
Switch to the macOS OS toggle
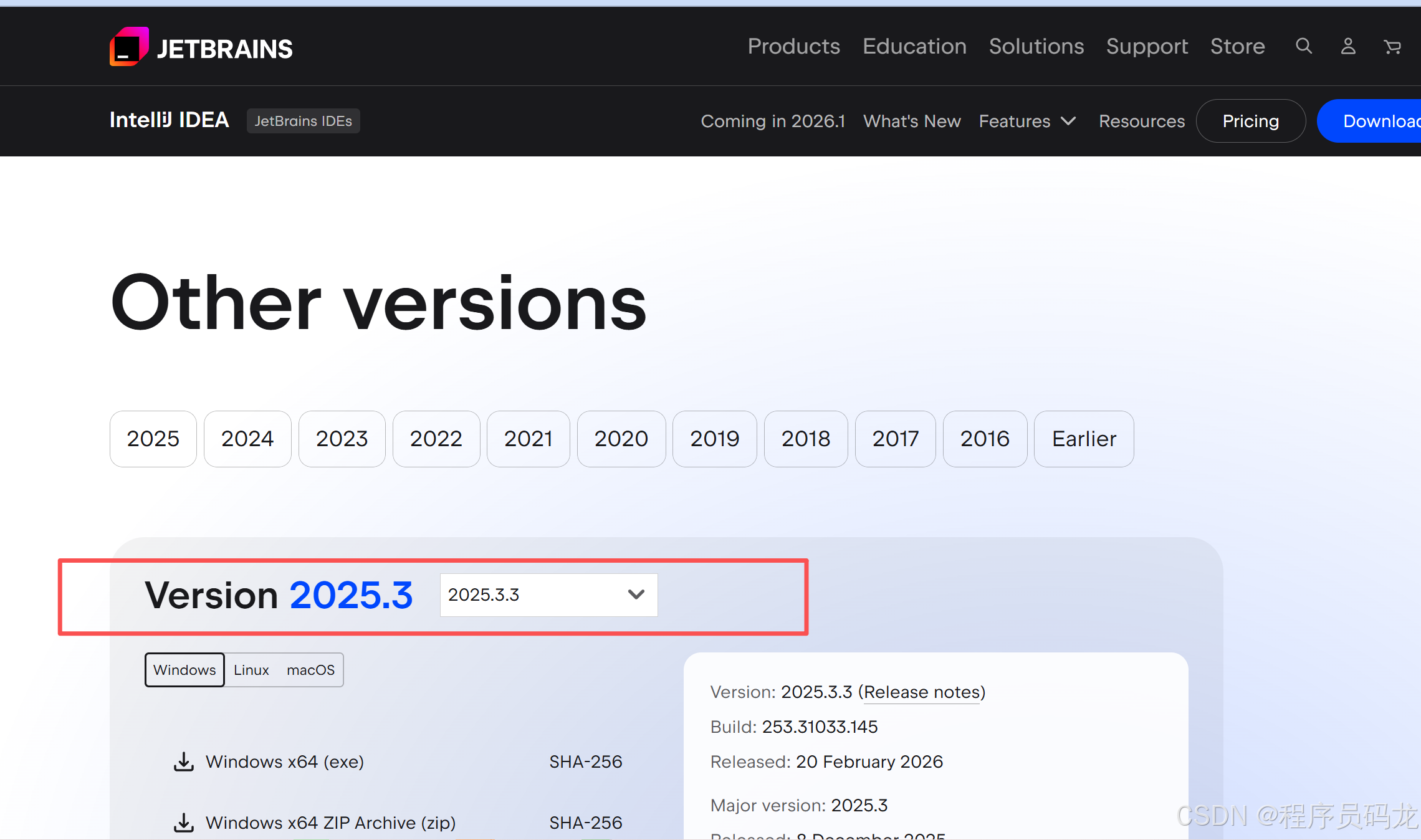coord(310,670)
